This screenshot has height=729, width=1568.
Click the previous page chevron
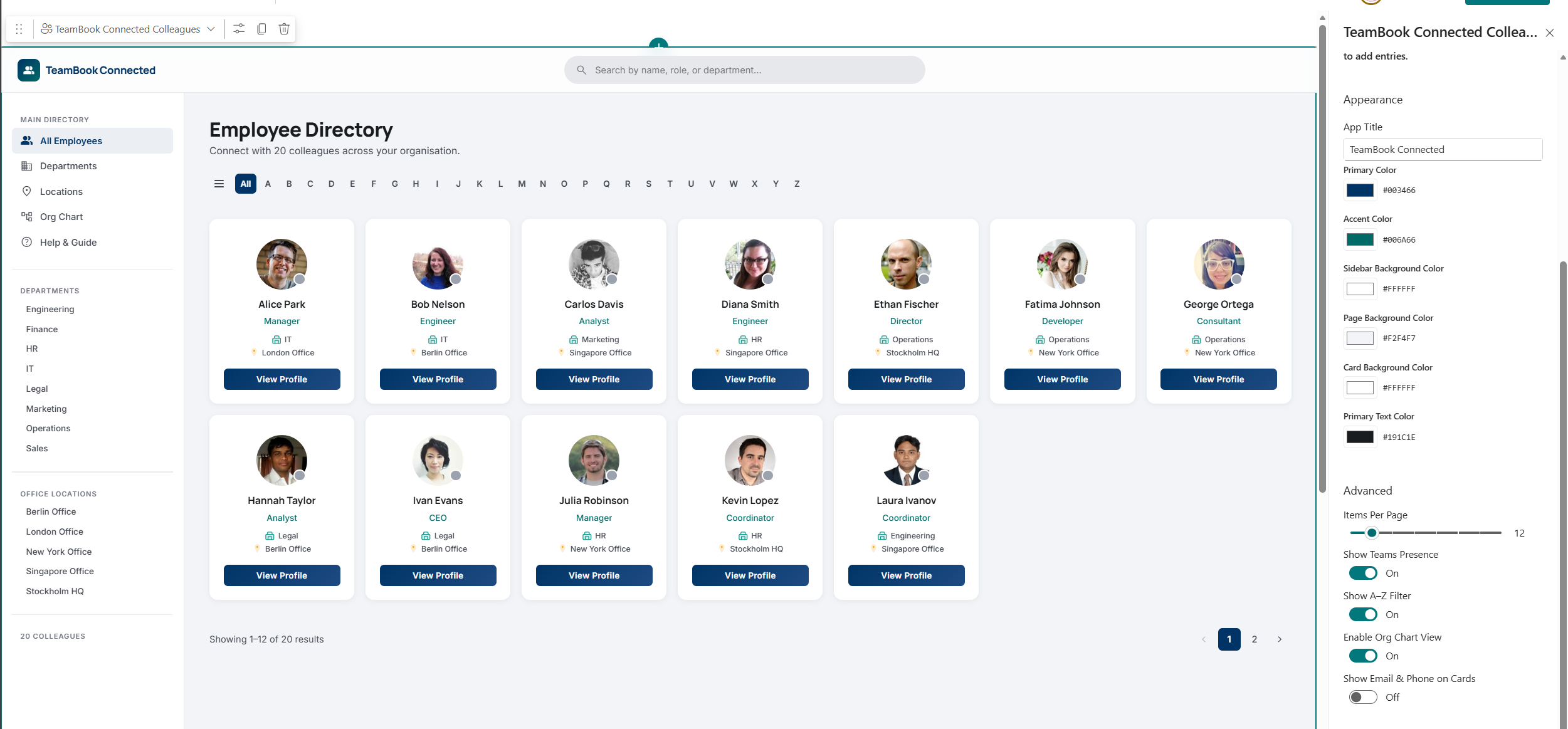1203,639
